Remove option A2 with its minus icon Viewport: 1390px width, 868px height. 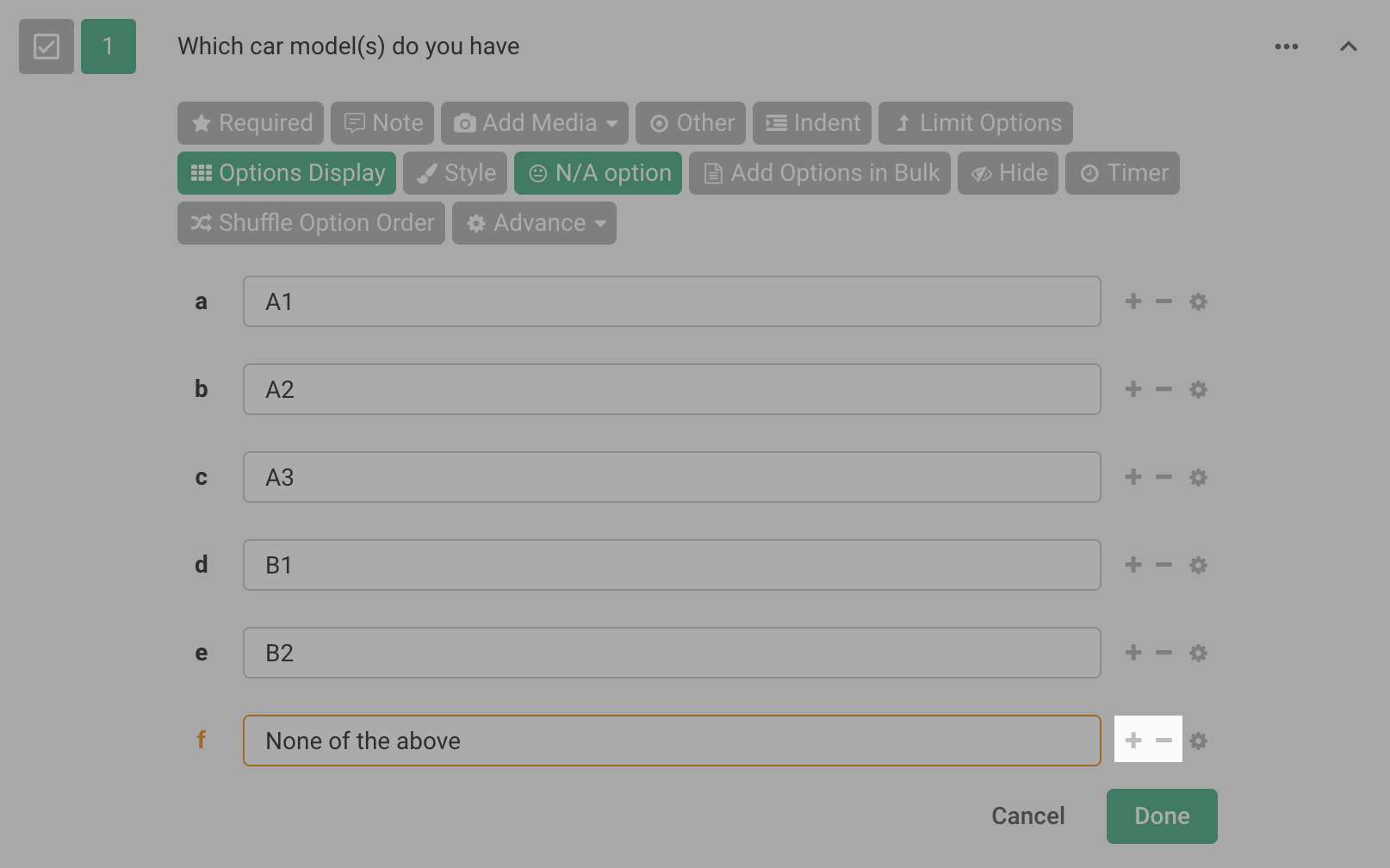coord(1164,389)
